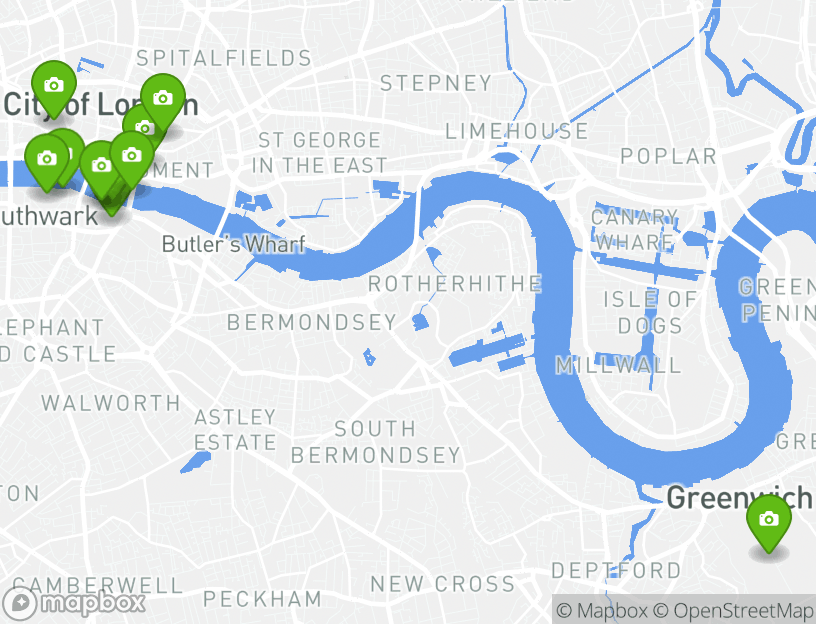Open the © Mapbox attribution link
816x624 pixels.
point(602,610)
